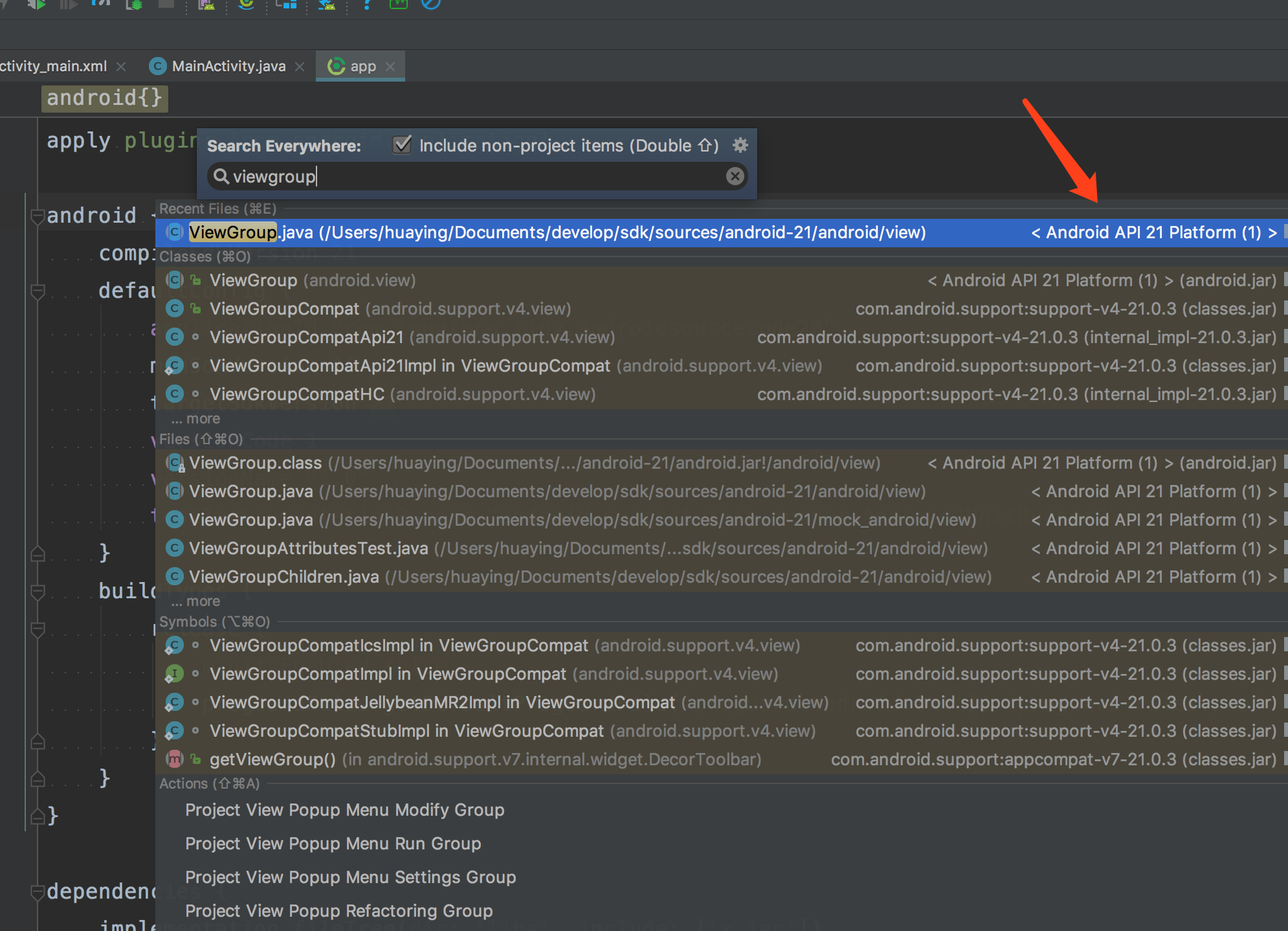Click the Help question mark icon
1288x931 pixels.
366,4
